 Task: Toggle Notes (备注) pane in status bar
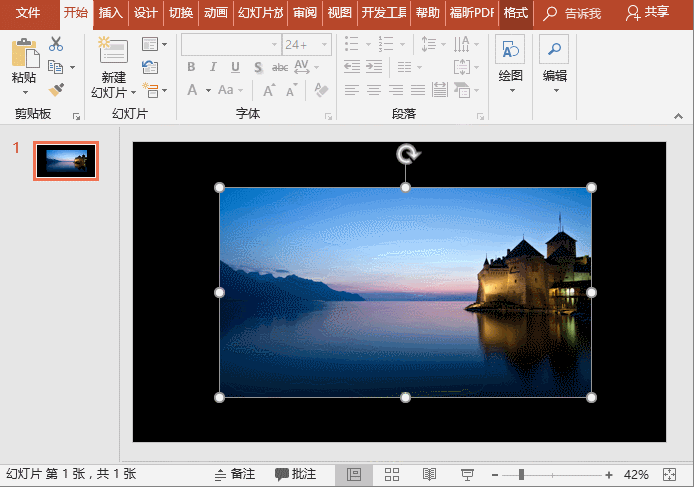pyautogui.click(x=235, y=474)
